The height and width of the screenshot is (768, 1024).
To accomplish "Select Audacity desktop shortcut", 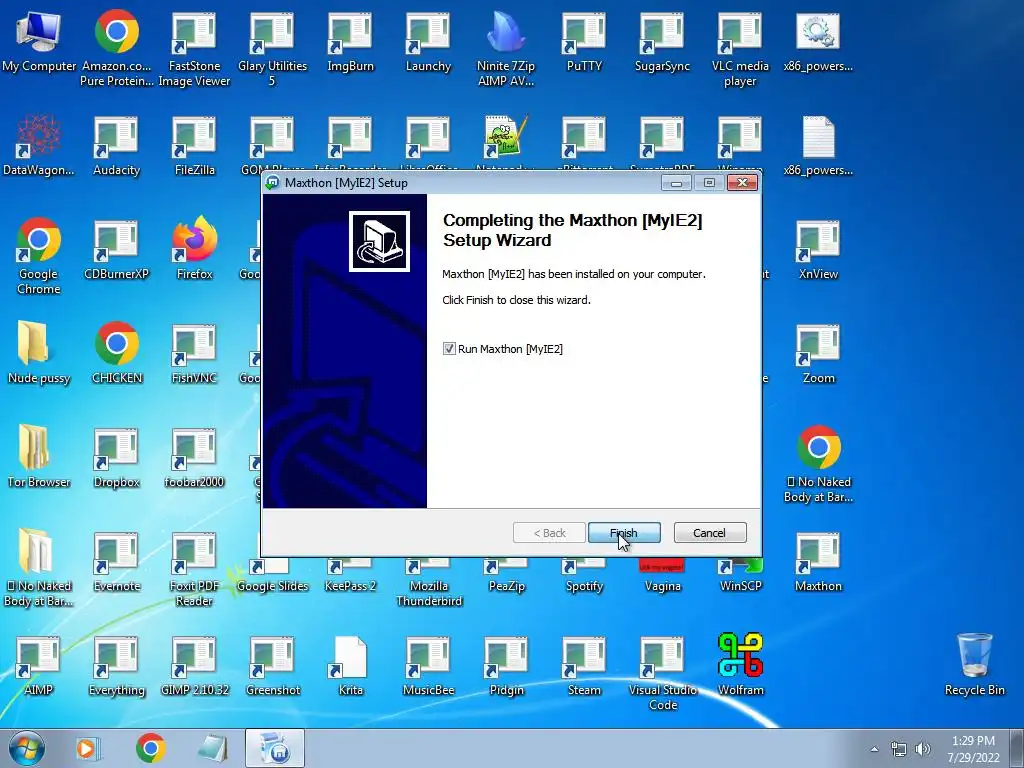I will [x=116, y=146].
